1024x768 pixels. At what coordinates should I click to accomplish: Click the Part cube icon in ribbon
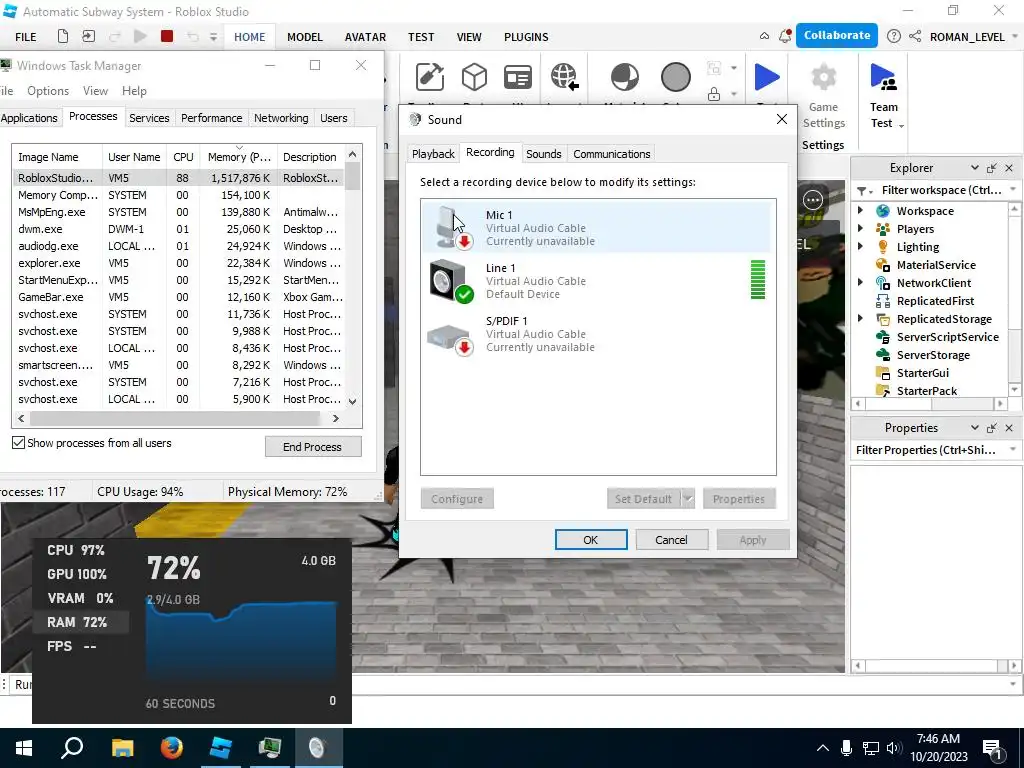click(x=474, y=77)
